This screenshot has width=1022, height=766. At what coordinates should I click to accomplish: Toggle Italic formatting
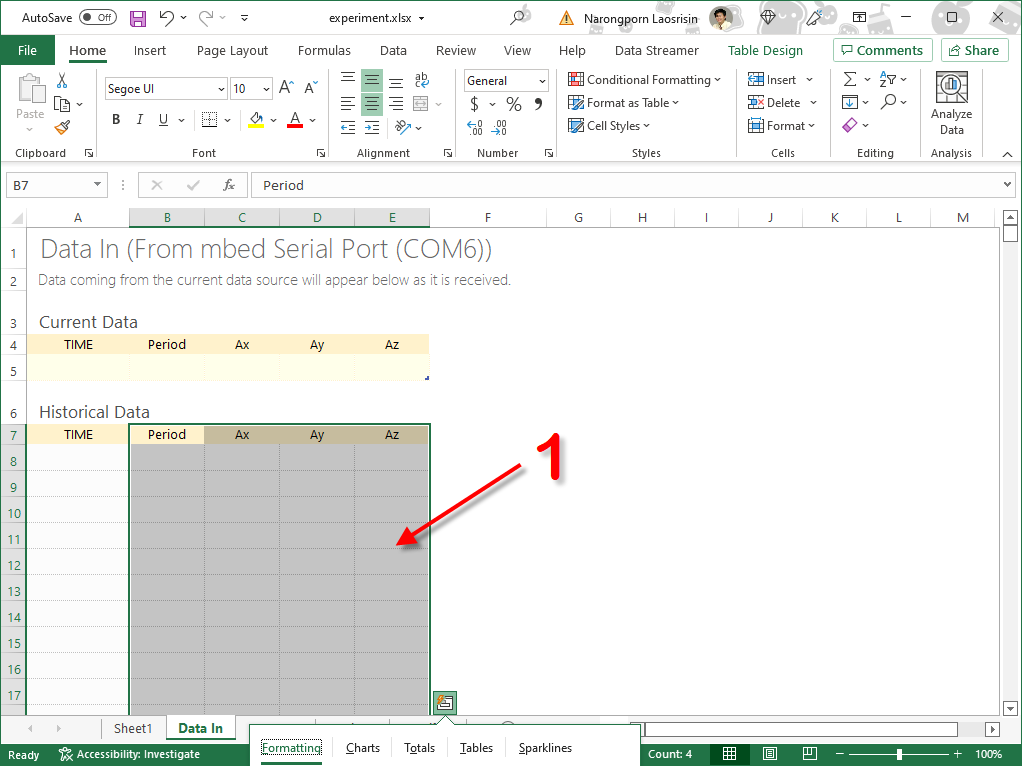coord(139,120)
